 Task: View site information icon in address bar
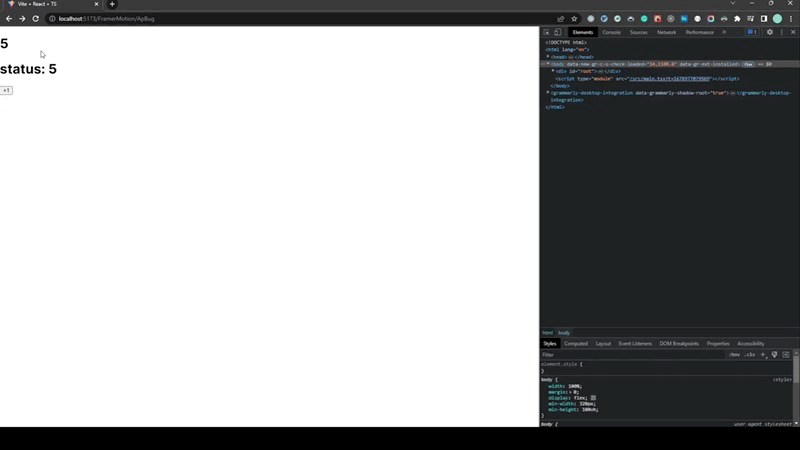click(52, 19)
